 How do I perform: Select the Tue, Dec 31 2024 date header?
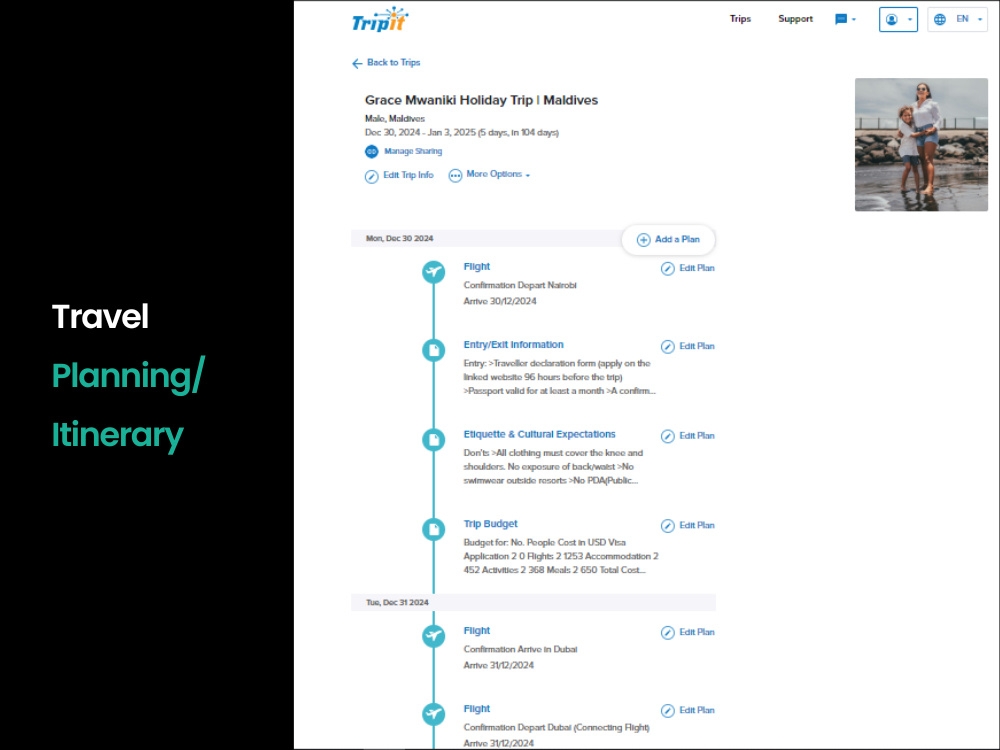pyautogui.click(x=397, y=603)
